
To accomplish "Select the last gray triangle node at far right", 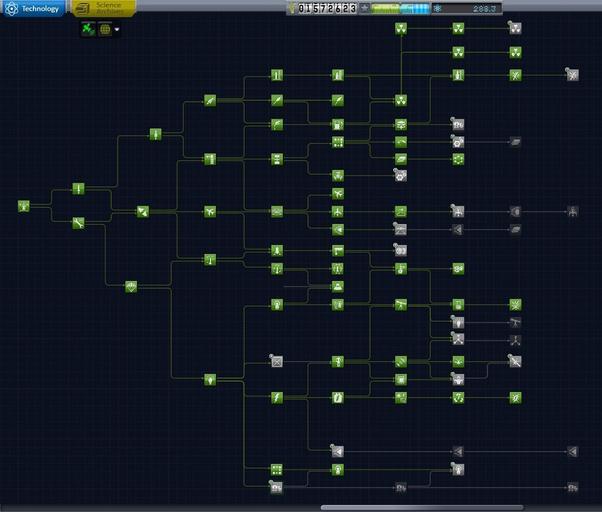I will (572, 451).
